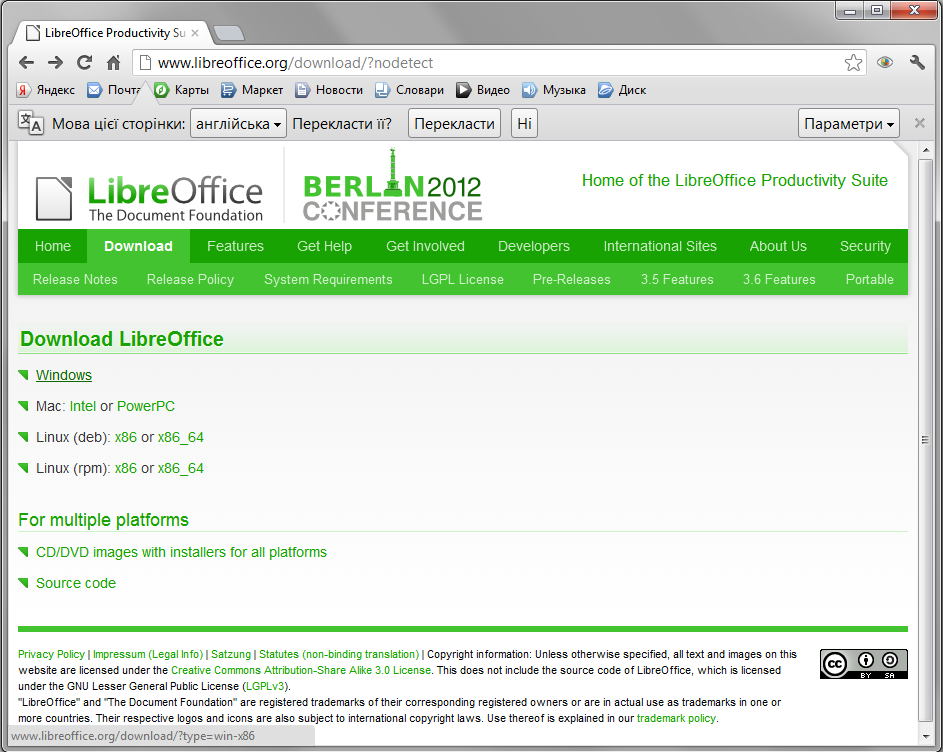Open the Новости bookmark

(329, 90)
